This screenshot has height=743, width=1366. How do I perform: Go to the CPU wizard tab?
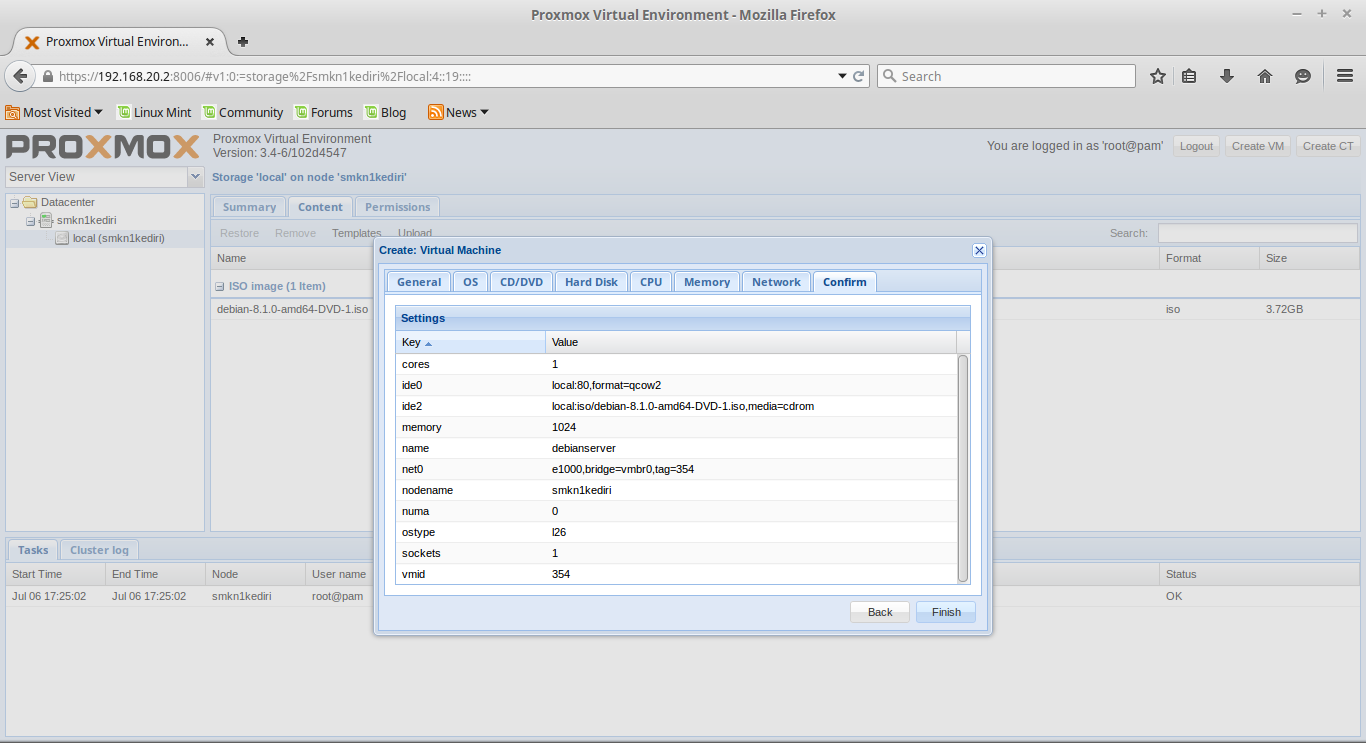[x=651, y=282]
